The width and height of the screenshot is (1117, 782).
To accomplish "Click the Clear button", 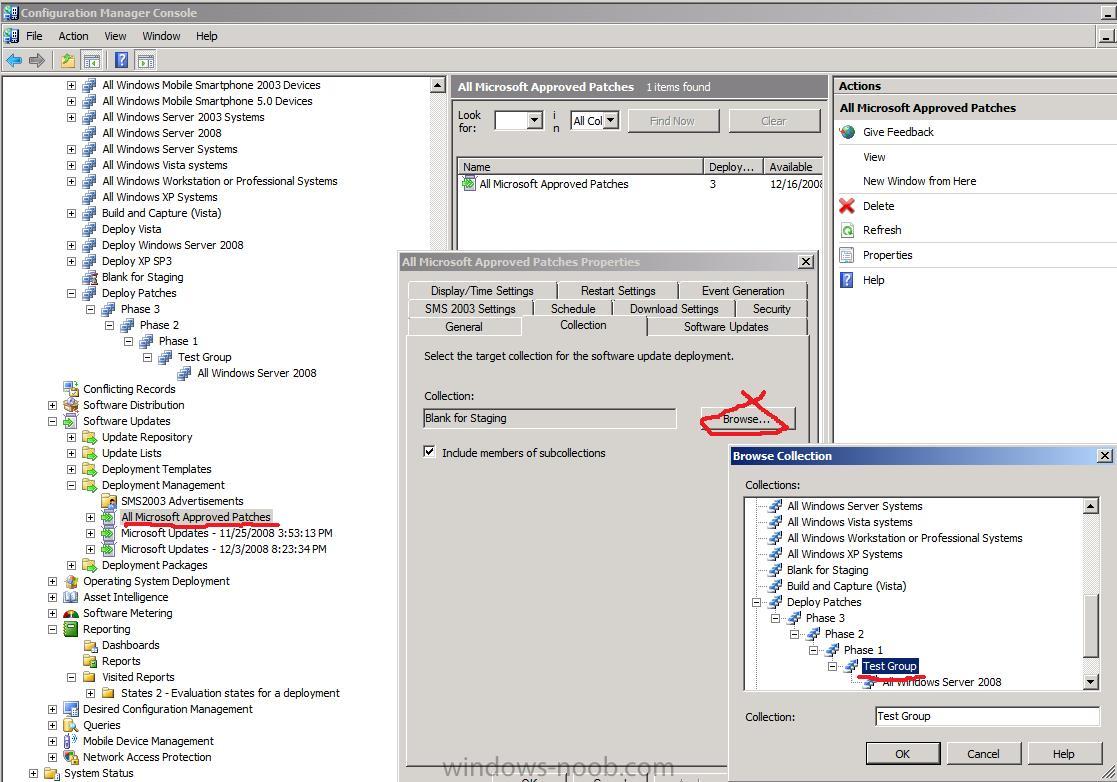I will click(x=774, y=121).
